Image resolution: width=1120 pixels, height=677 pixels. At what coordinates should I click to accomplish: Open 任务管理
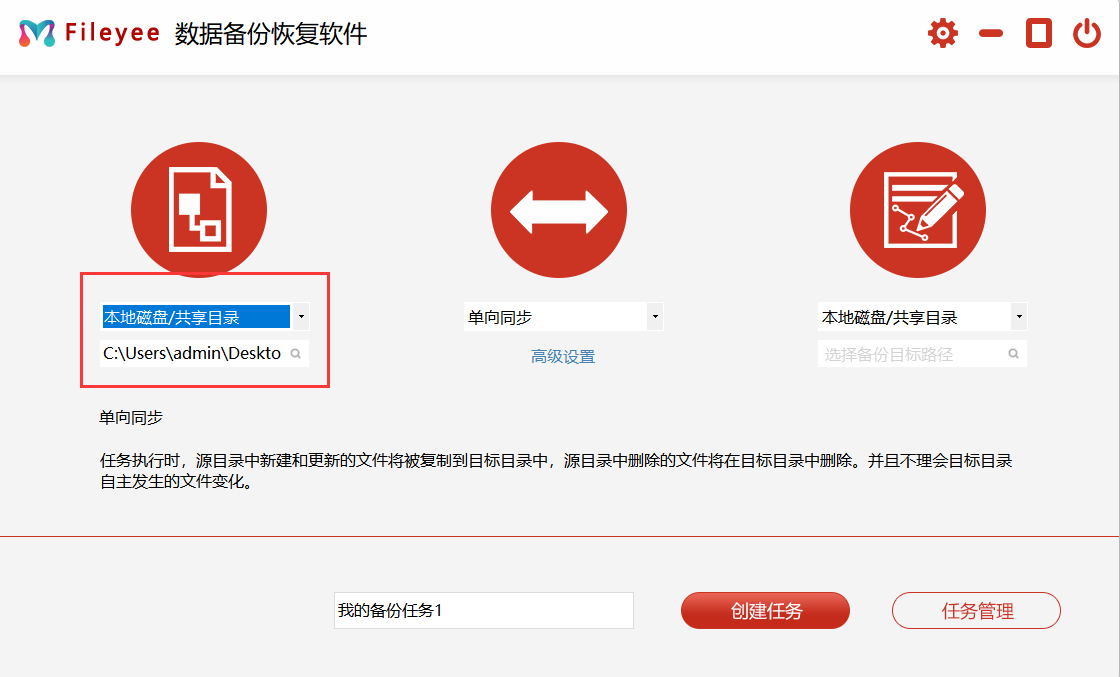[x=976, y=611]
